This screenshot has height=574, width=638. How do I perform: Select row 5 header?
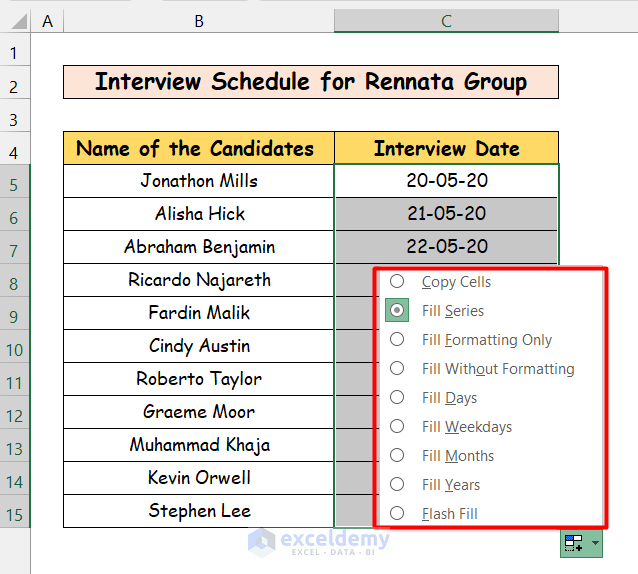(15, 182)
